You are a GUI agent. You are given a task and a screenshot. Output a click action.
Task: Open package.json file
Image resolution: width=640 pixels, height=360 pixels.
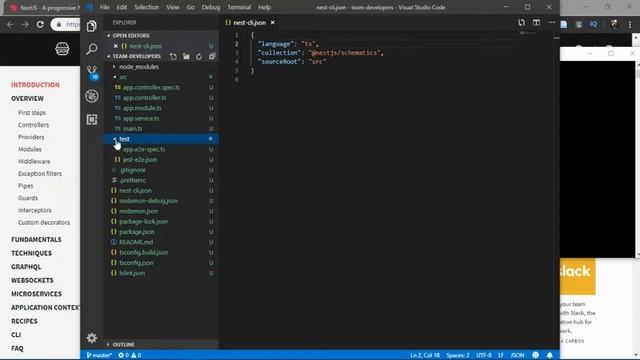pos(137,232)
